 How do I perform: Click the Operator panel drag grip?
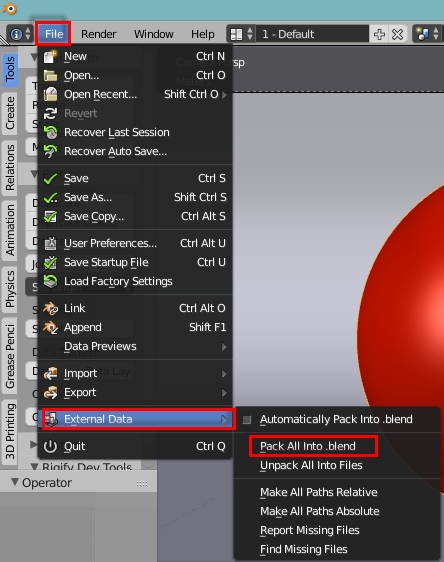142,483
